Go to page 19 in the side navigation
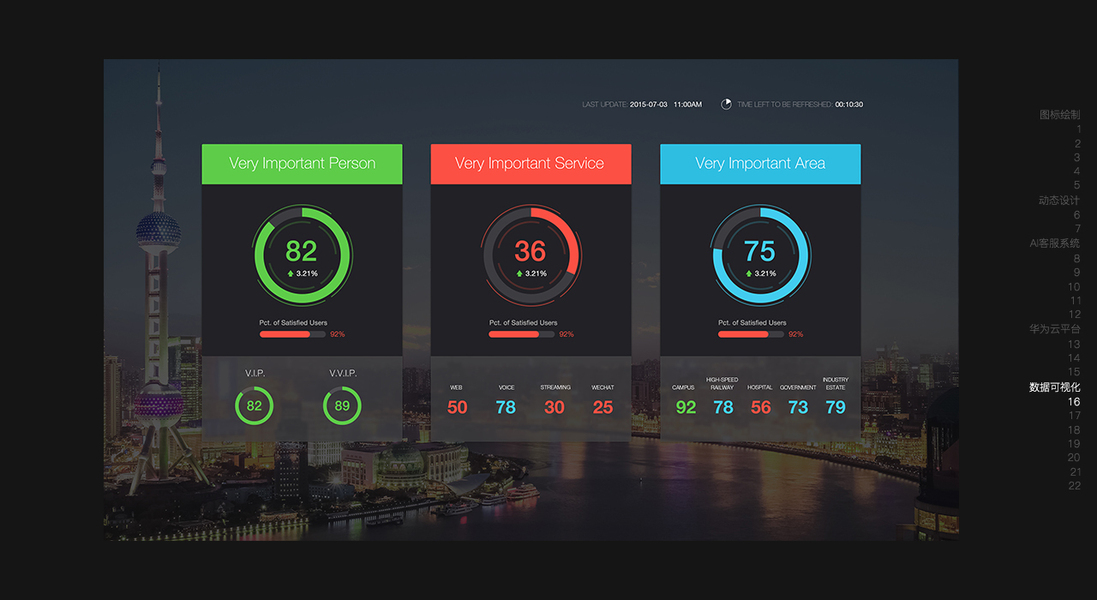 point(1074,444)
